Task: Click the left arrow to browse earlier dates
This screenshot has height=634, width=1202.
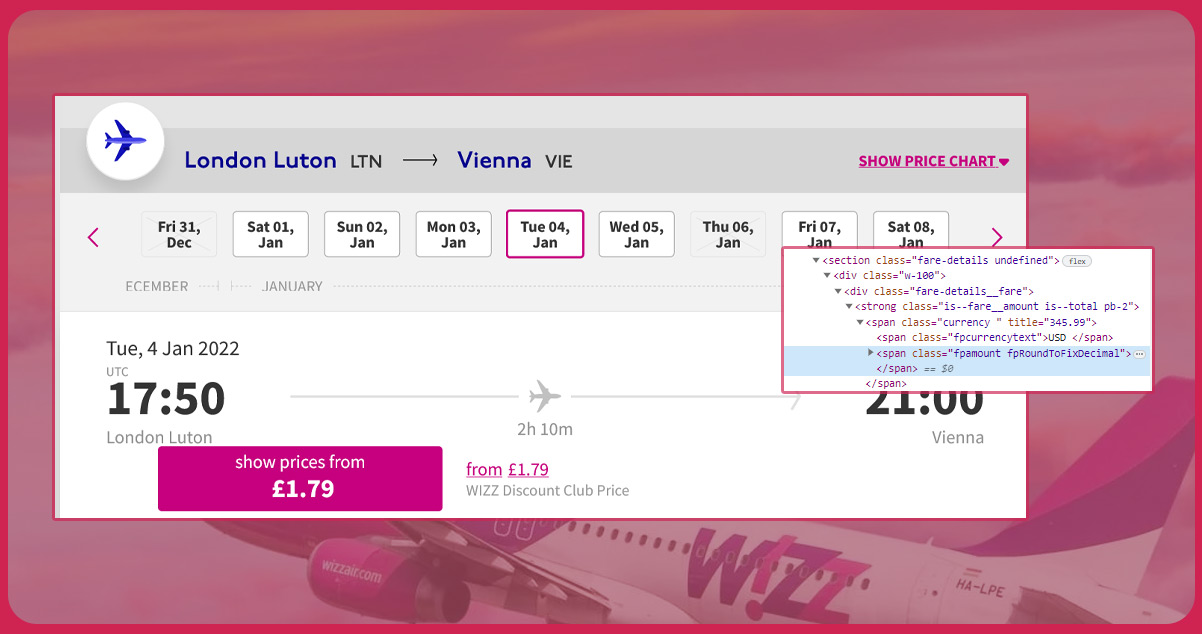Action: [x=93, y=237]
